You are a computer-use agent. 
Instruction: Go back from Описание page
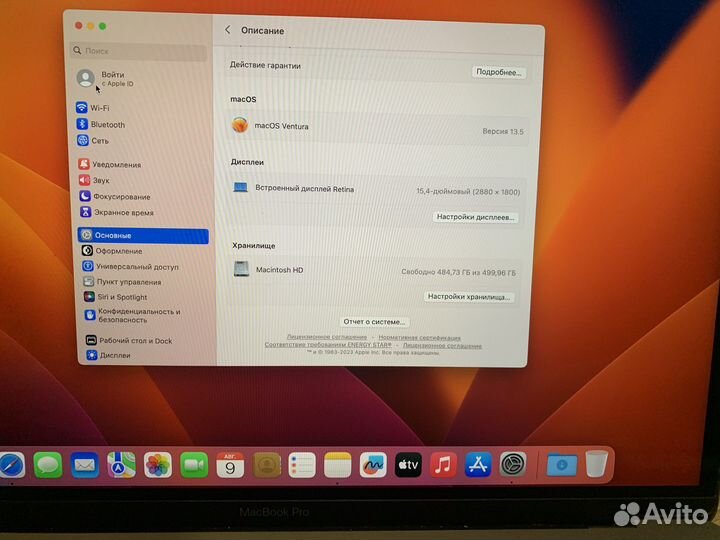(x=228, y=30)
